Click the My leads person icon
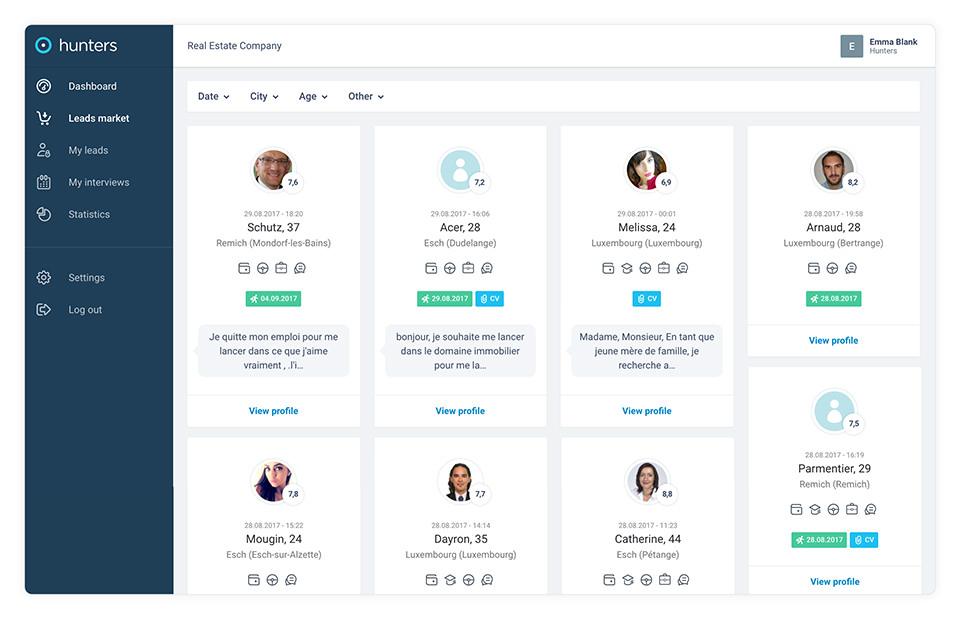This screenshot has width=960, height=619. click(x=44, y=150)
